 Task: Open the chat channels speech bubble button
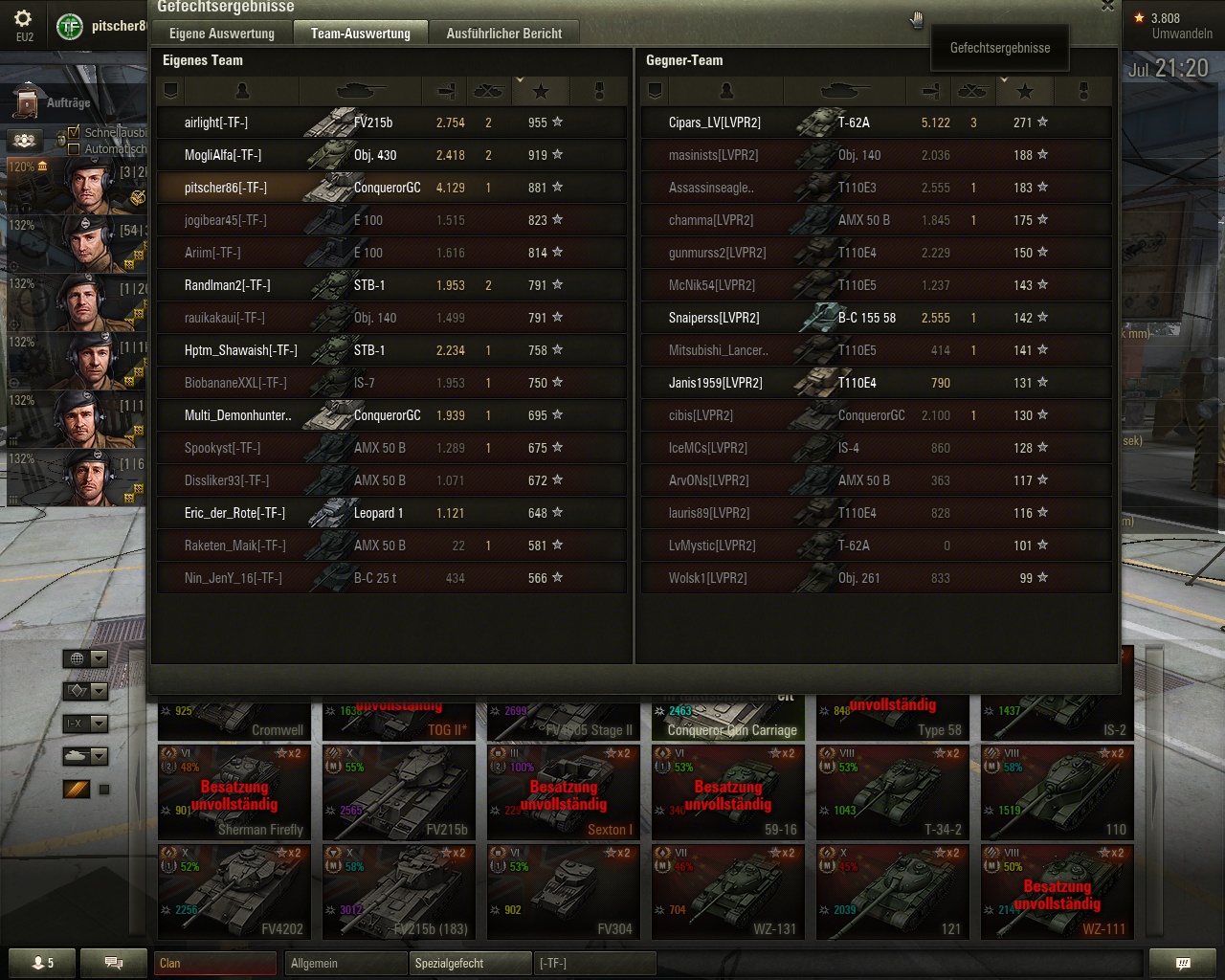click(x=113, y=963)
